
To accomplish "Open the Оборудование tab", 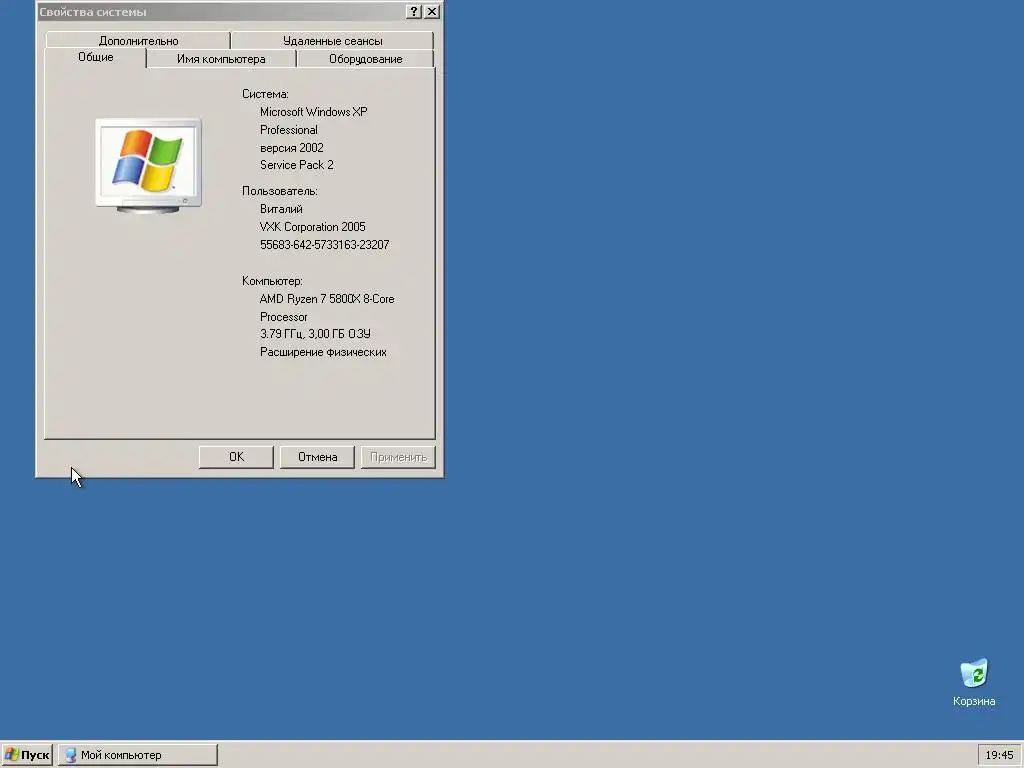I will point(365,59).
